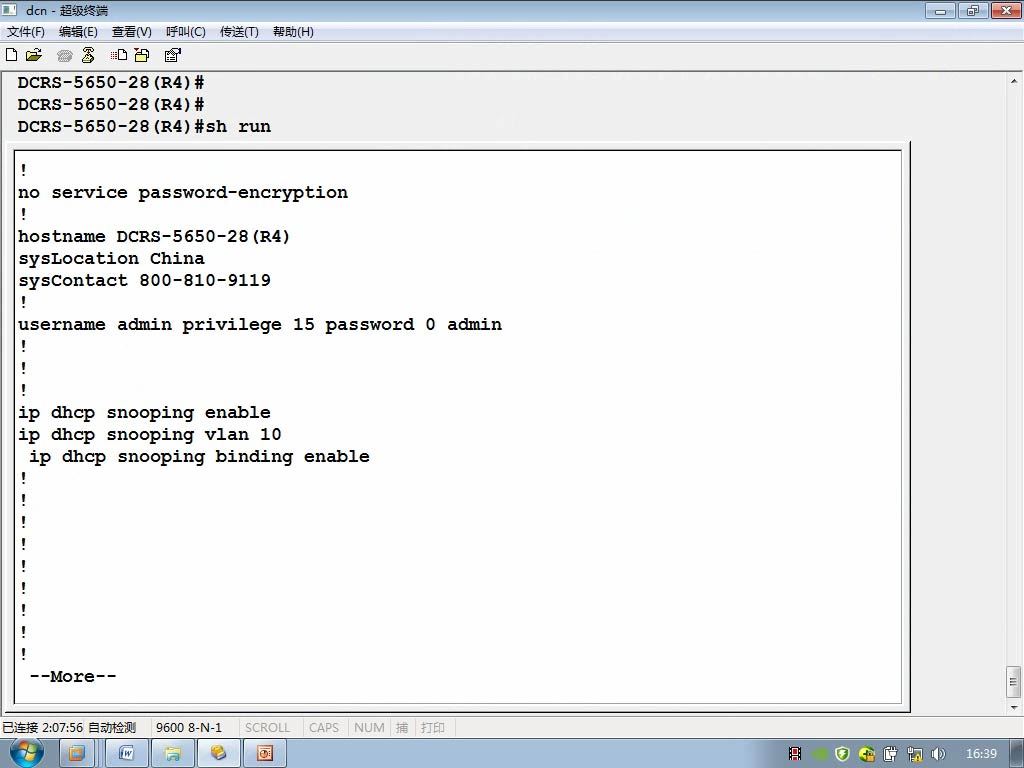The image size is (1024, 768).
Task: Restore down the HyperTerminal window
Action: pos(973,10)
